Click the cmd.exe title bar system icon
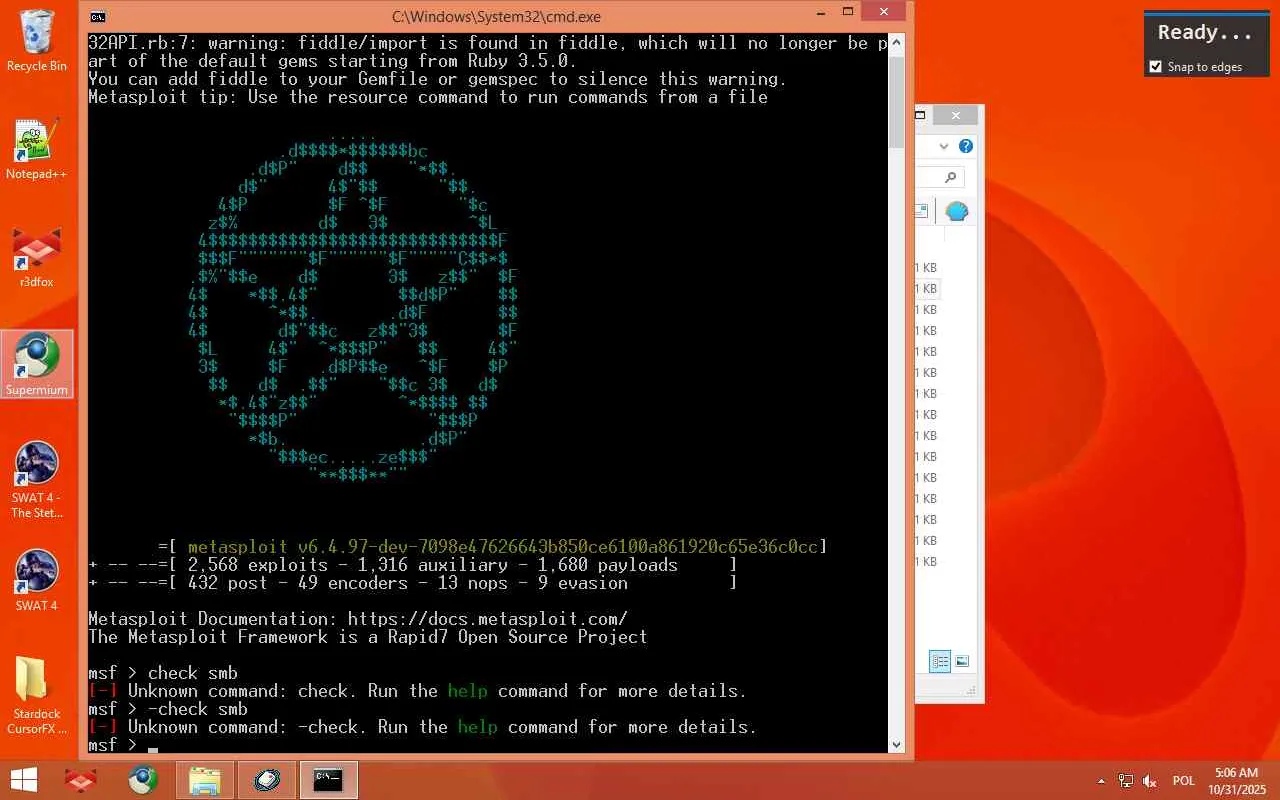 [x=98, y=16]
